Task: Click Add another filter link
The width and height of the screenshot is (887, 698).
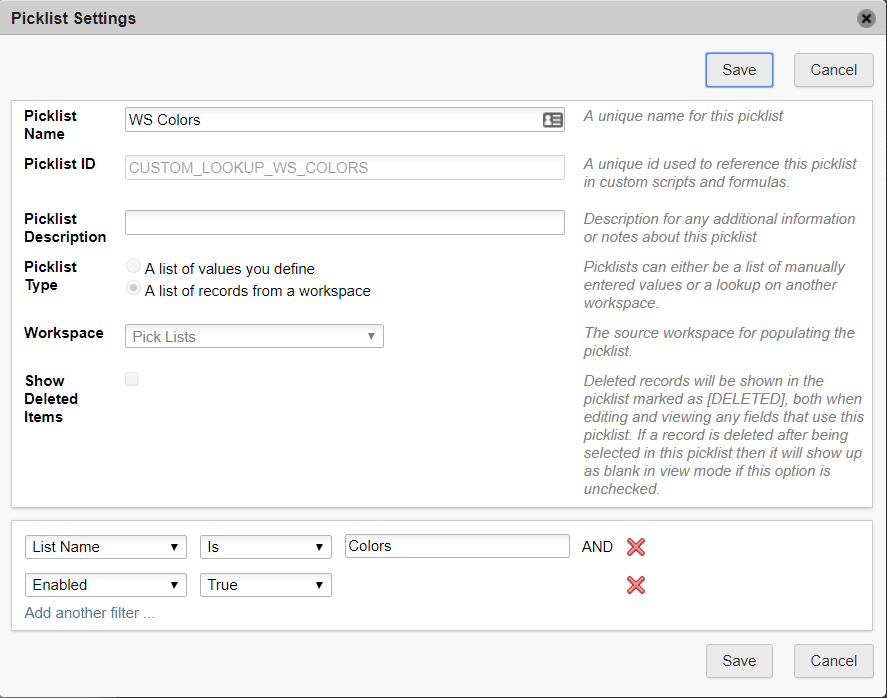Action: pos(89,613)
